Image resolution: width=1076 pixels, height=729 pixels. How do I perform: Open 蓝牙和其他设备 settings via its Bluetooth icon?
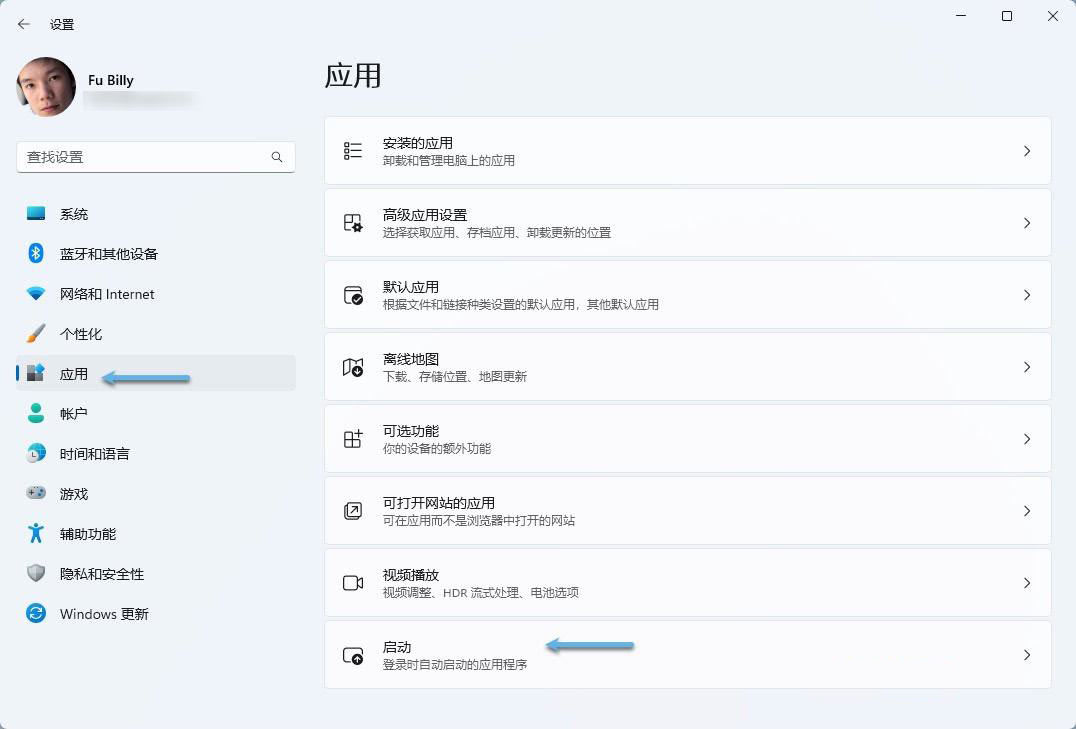[x=36, y=253]
